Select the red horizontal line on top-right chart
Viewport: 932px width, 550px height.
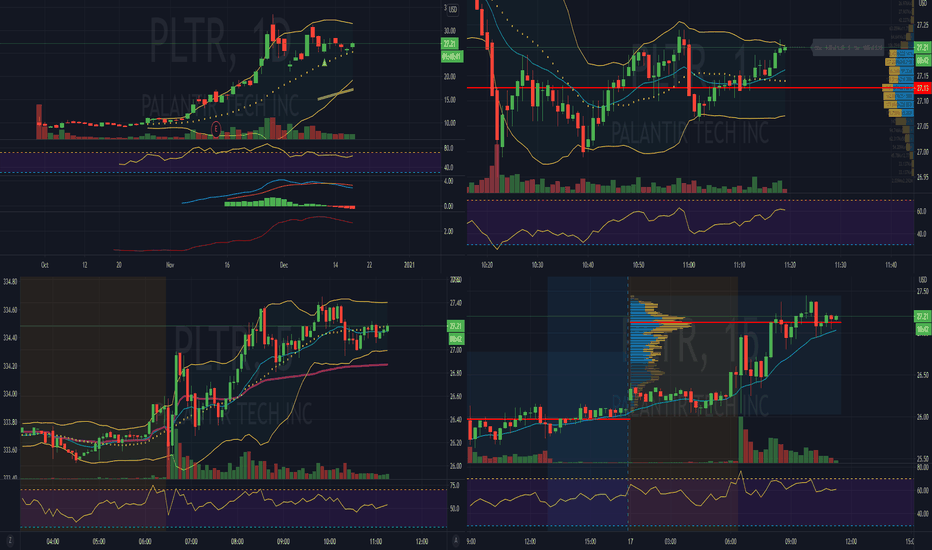(x=689, y=88)
